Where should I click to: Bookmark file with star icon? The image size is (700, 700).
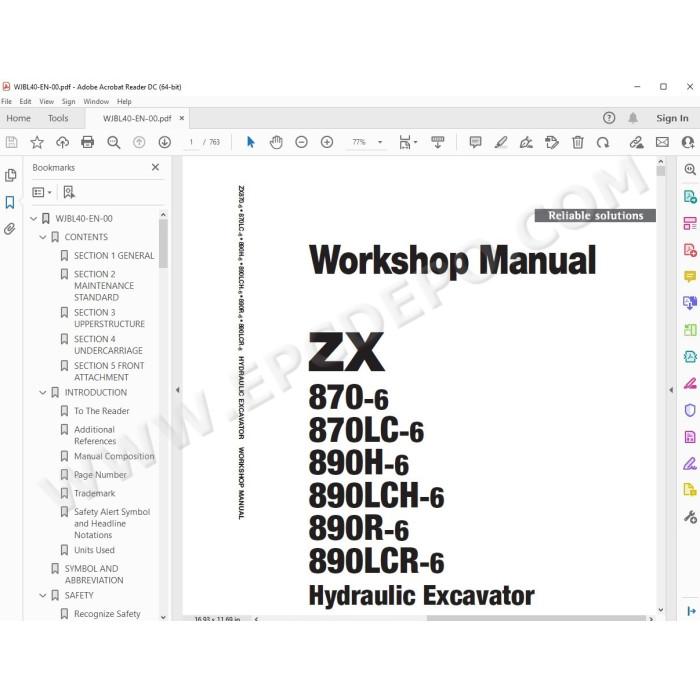point(37,142)
